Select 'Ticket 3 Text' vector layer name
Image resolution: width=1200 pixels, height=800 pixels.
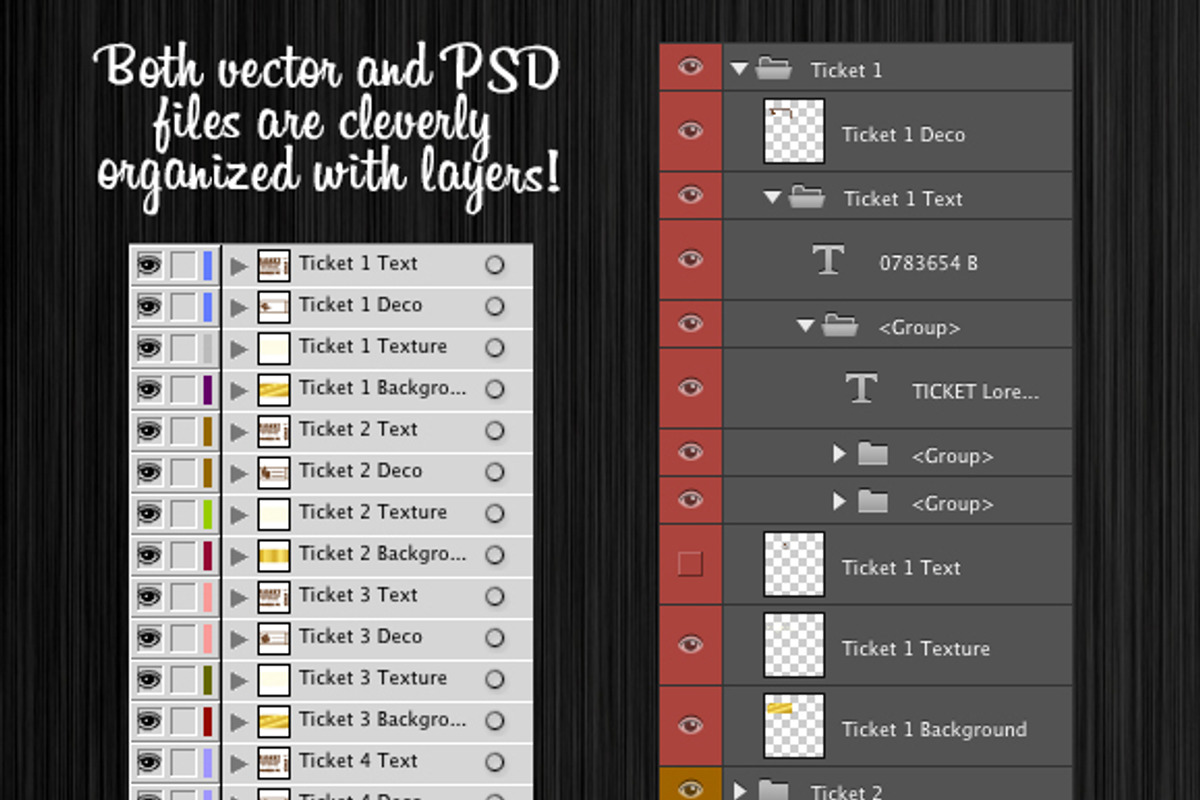(x=358, y=594)
